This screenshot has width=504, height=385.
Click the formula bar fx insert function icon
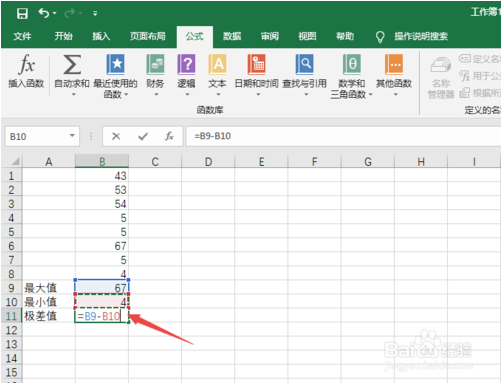[169, 136]
